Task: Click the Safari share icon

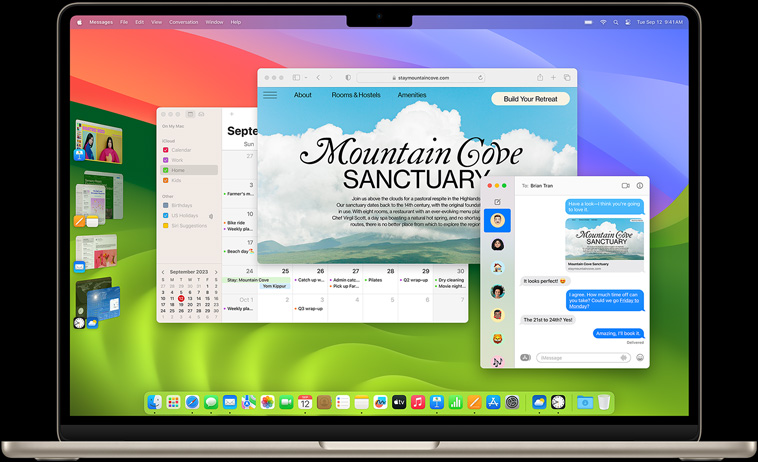Action: point(539,77)
